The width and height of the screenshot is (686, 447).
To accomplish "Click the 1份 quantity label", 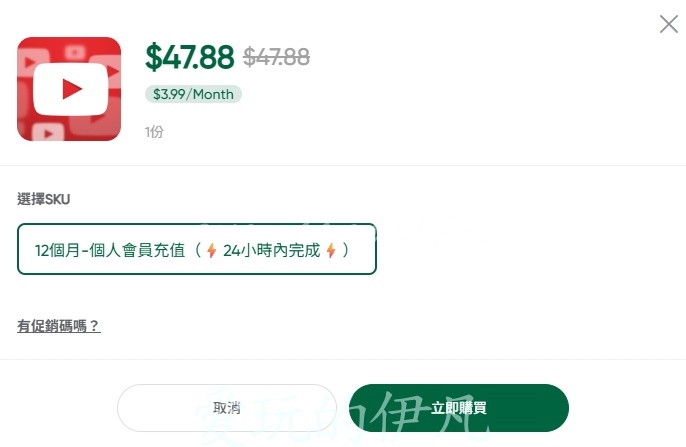I will click(154, 132).
